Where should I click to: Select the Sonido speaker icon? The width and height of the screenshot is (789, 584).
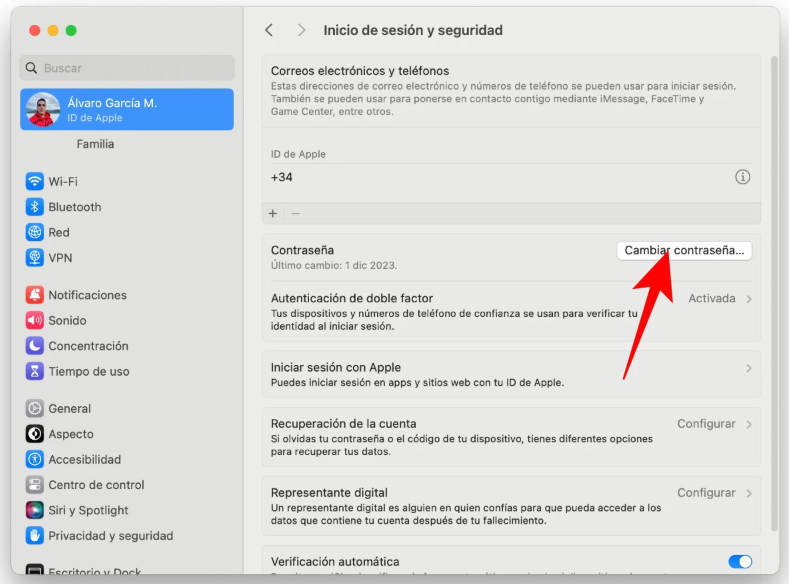point(35,321)
